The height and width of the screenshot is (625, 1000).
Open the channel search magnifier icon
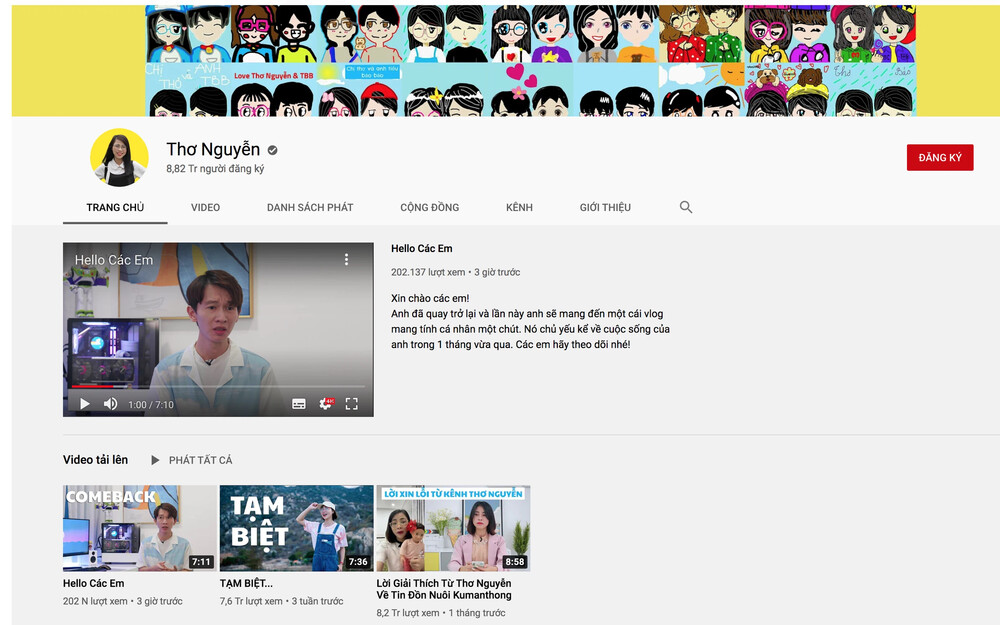686,207
